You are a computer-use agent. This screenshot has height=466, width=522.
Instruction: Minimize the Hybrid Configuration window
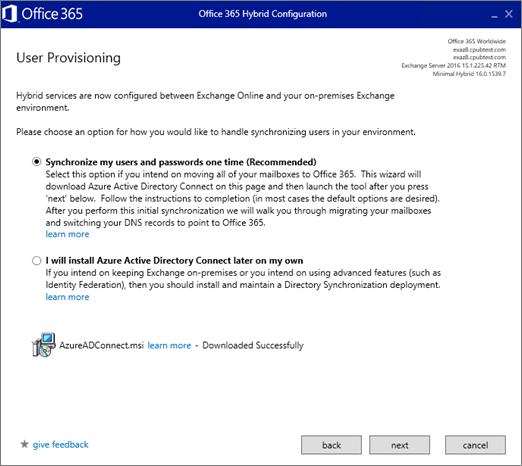[x=494, y=15]
